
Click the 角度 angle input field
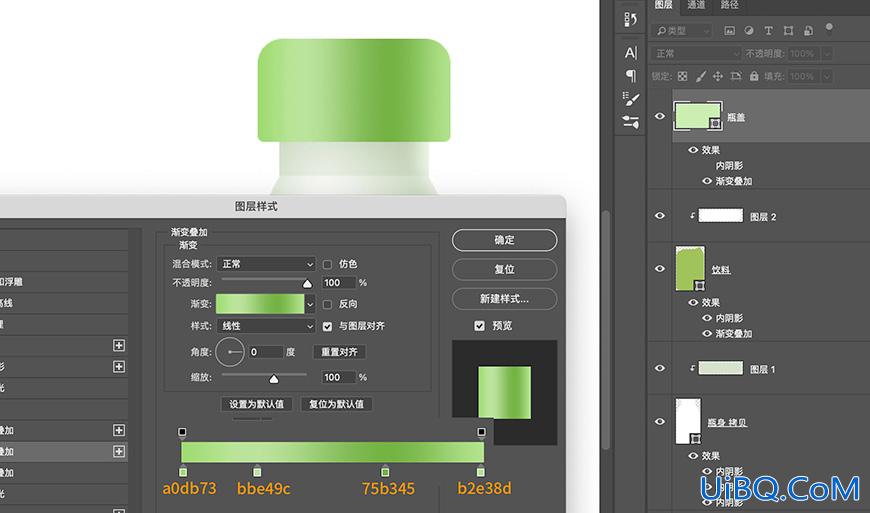[266, 352]
